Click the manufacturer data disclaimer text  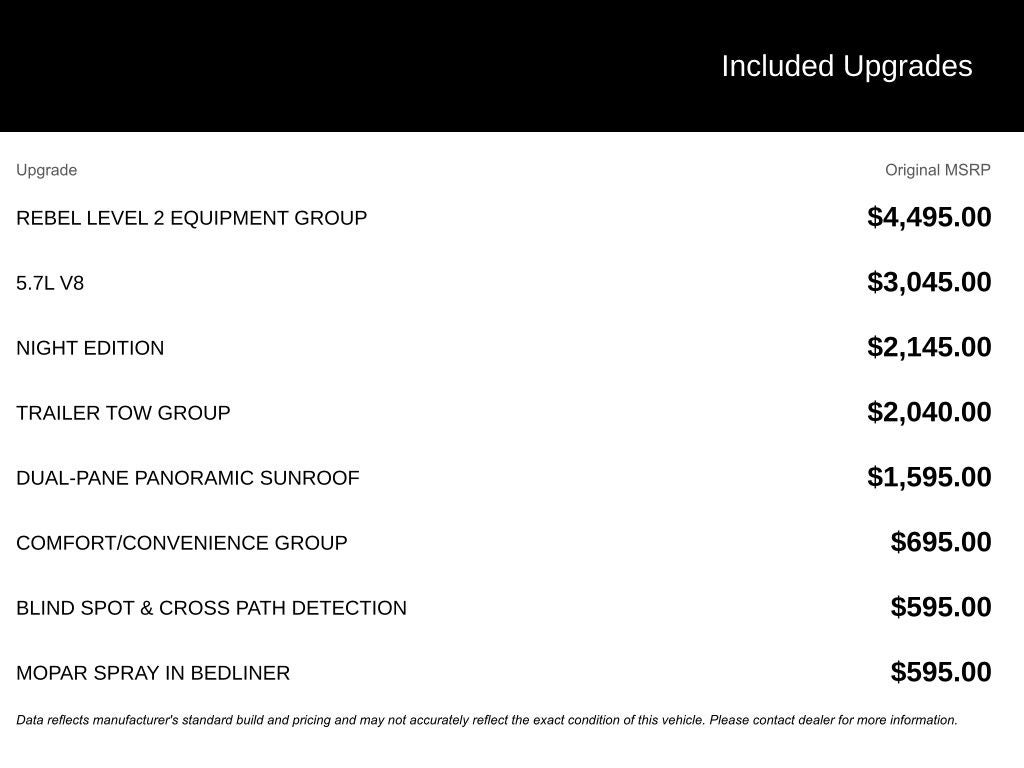pyautogui.click(x=486, y=720)
